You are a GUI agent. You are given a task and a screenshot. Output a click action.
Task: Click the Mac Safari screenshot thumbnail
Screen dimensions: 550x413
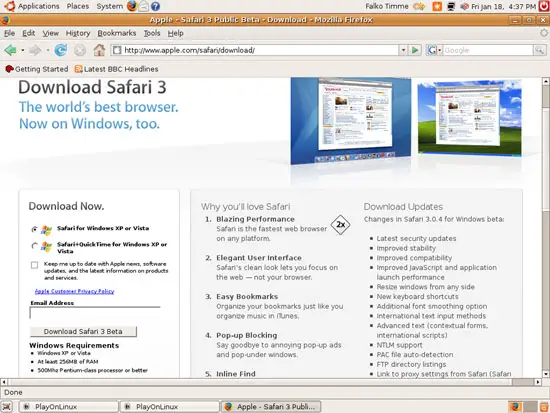(x=351, y=121)
